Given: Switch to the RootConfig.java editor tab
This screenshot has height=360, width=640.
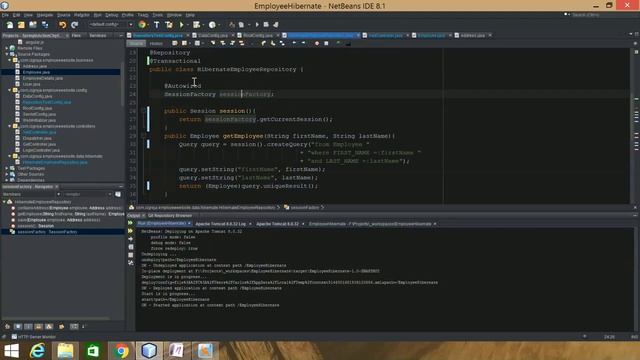Looking at the screenshot, I should pyautogui.click(x=258, y=36).
